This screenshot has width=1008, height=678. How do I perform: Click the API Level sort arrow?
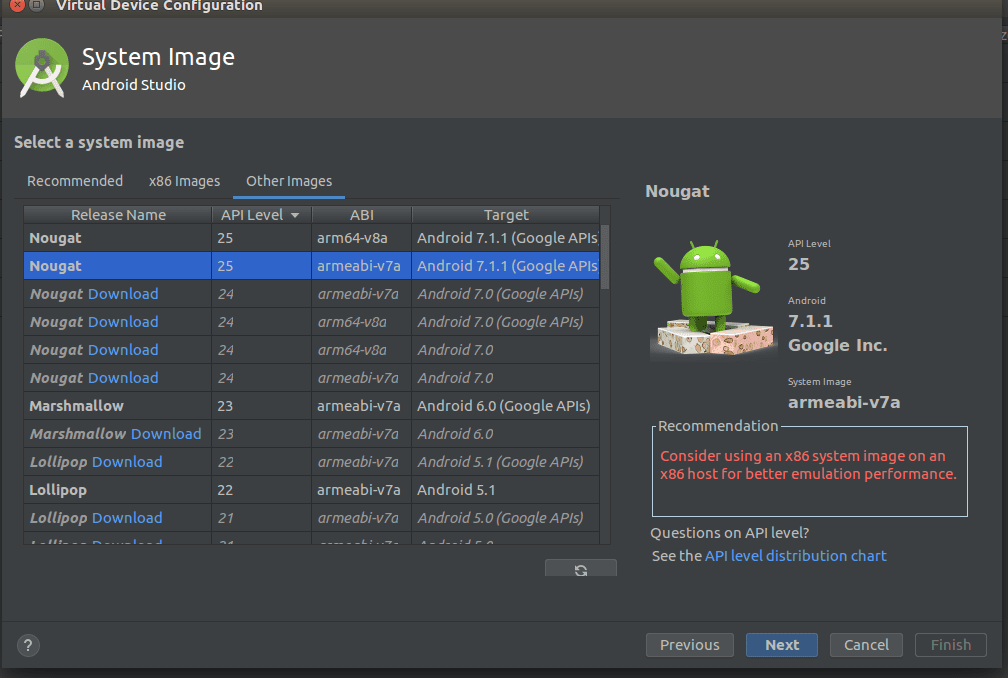[x=295, y=215]
